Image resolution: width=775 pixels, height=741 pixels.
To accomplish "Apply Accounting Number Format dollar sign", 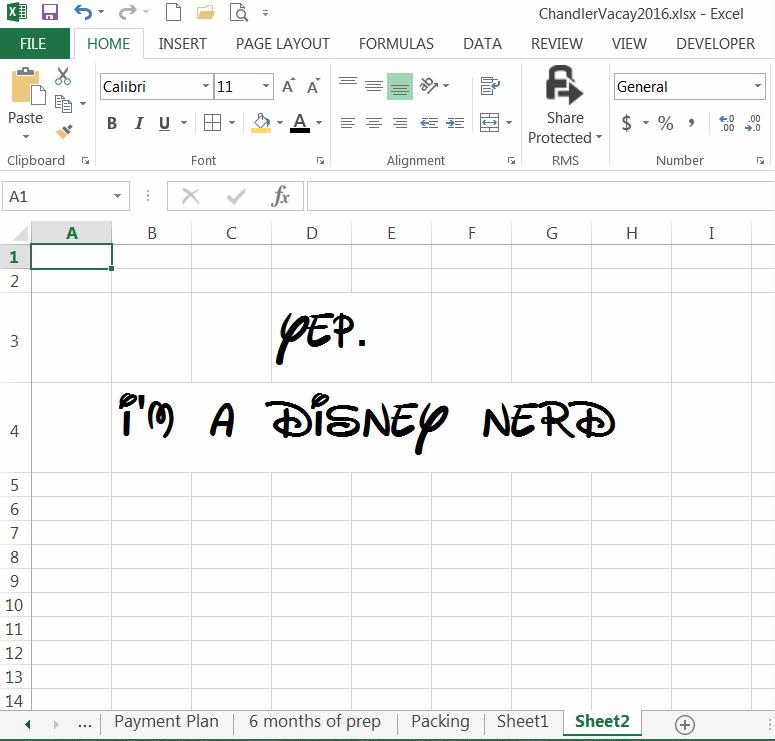I will pyautogui.click(x=626, y=123).
